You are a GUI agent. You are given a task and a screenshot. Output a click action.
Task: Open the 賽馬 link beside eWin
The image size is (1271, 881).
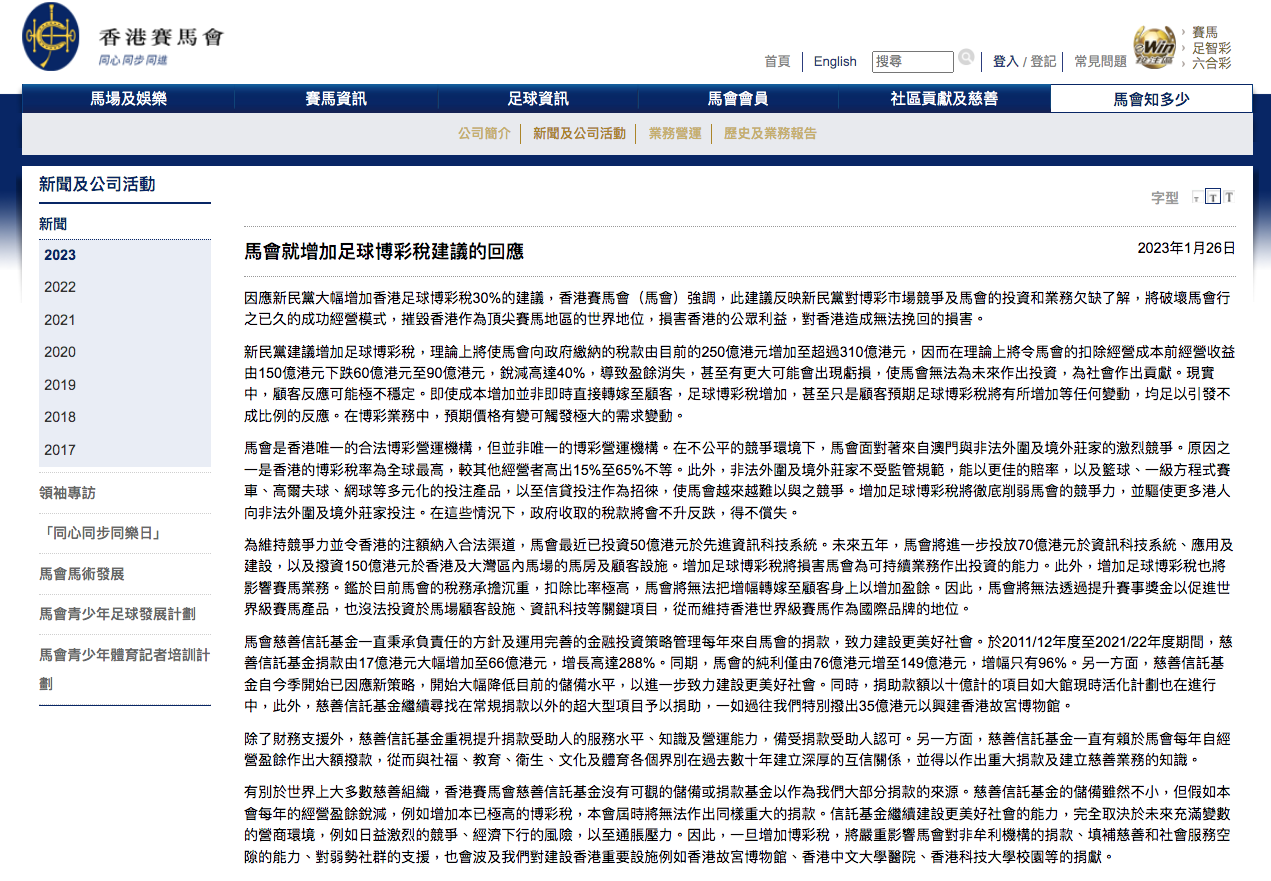click(1205, 33)
